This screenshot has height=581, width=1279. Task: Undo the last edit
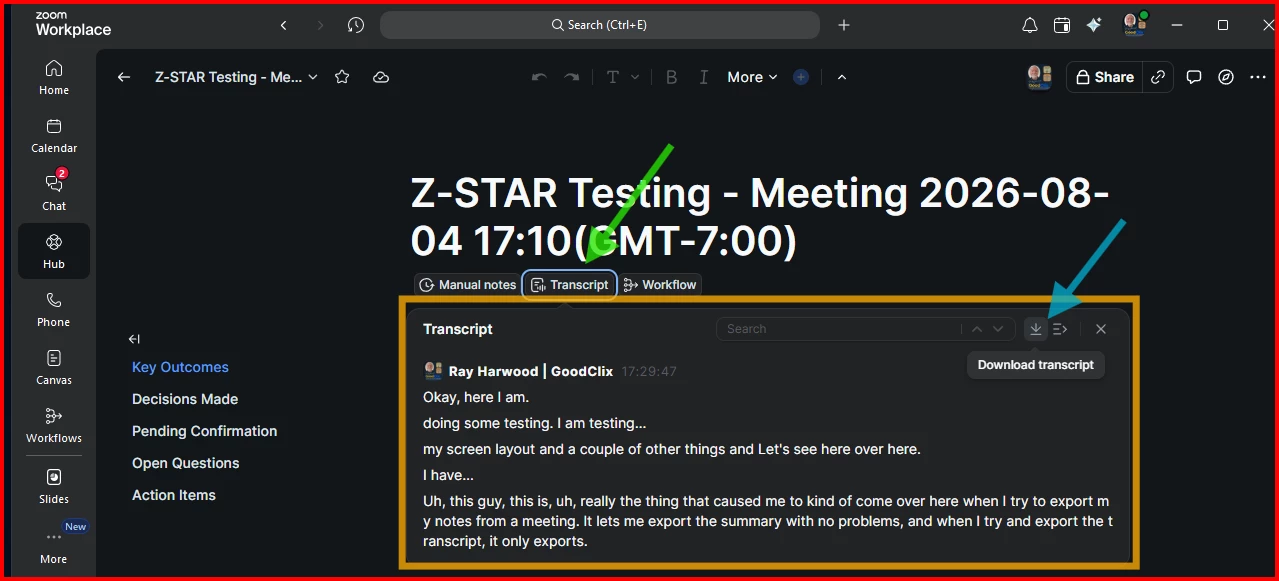click(539, 77)
